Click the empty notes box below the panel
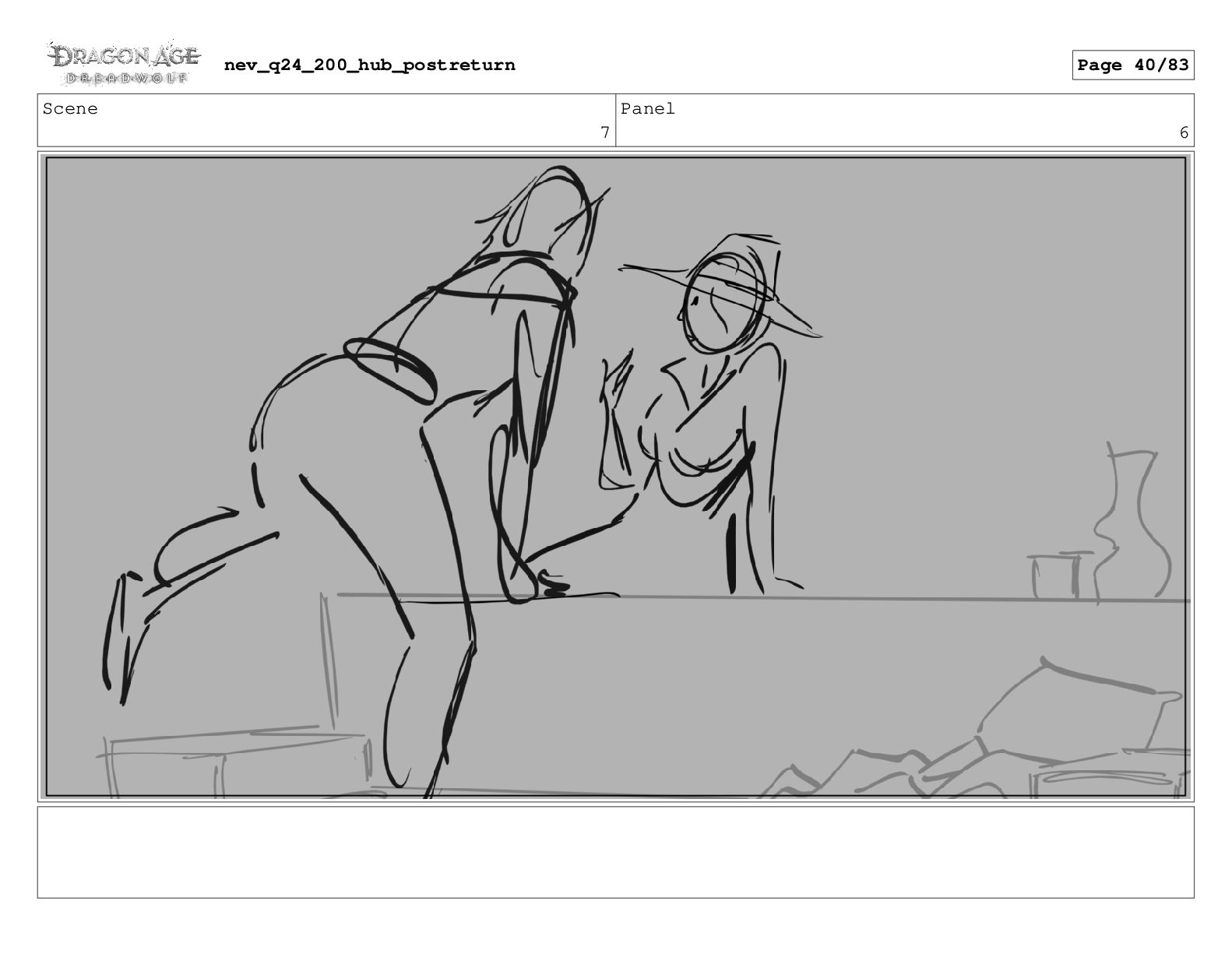1232x954 pixels. pyautogui.click(x=615, y=852)
